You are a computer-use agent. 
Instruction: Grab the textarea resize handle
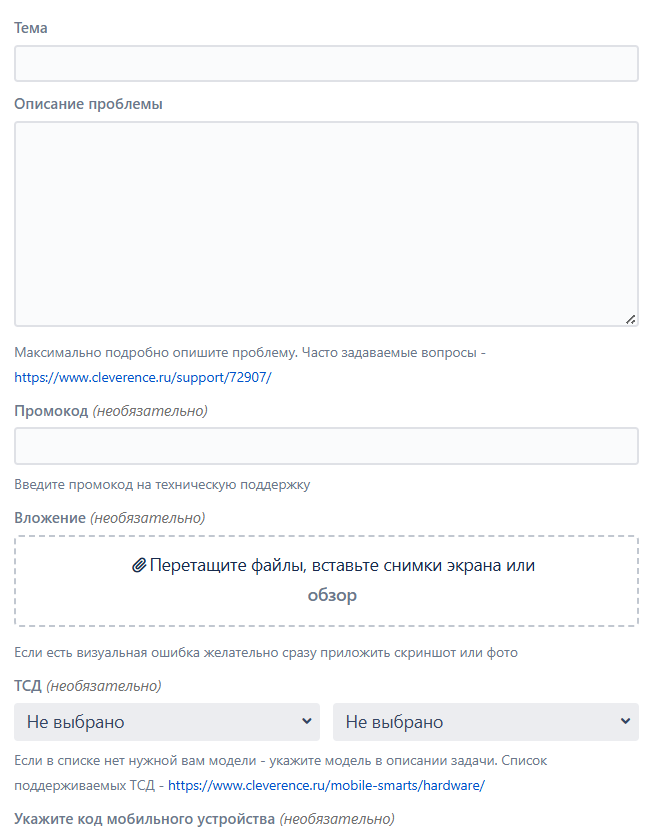(x=631, y=319)
